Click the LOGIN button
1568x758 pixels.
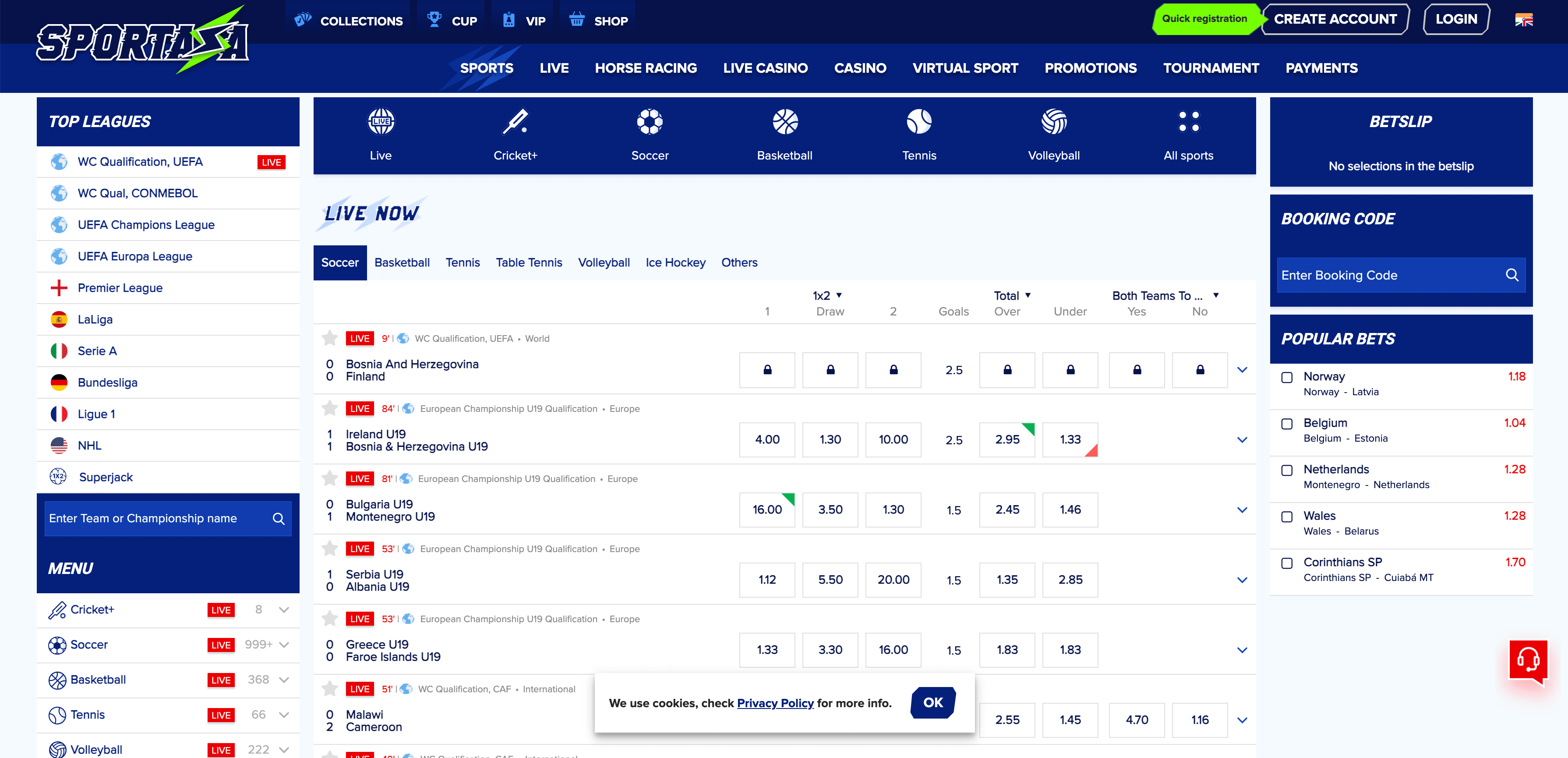1456,19
